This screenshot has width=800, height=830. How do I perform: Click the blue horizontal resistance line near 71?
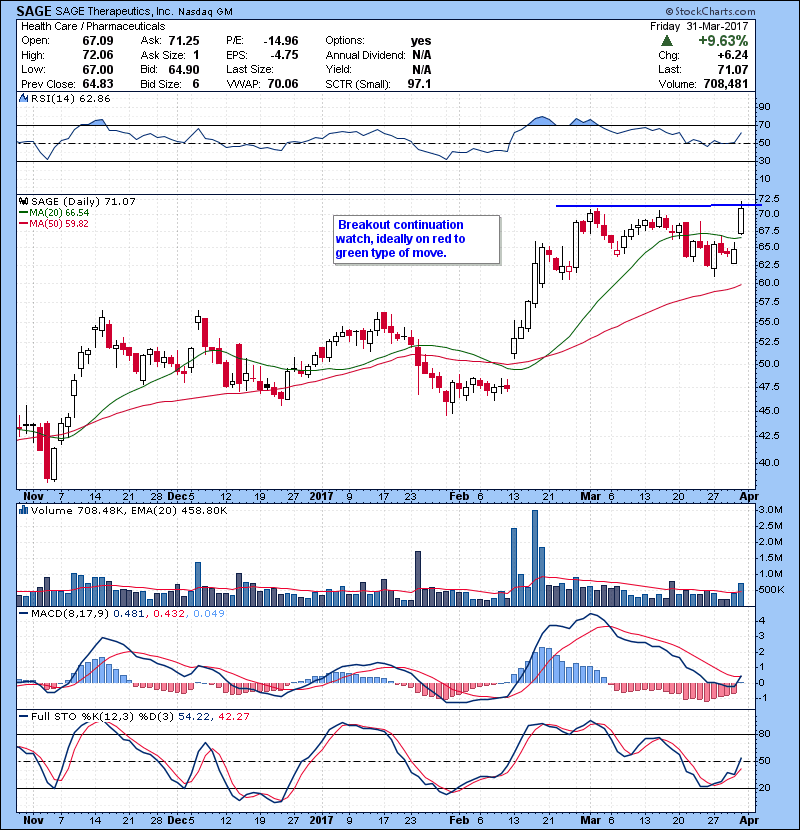coord(659,205)
